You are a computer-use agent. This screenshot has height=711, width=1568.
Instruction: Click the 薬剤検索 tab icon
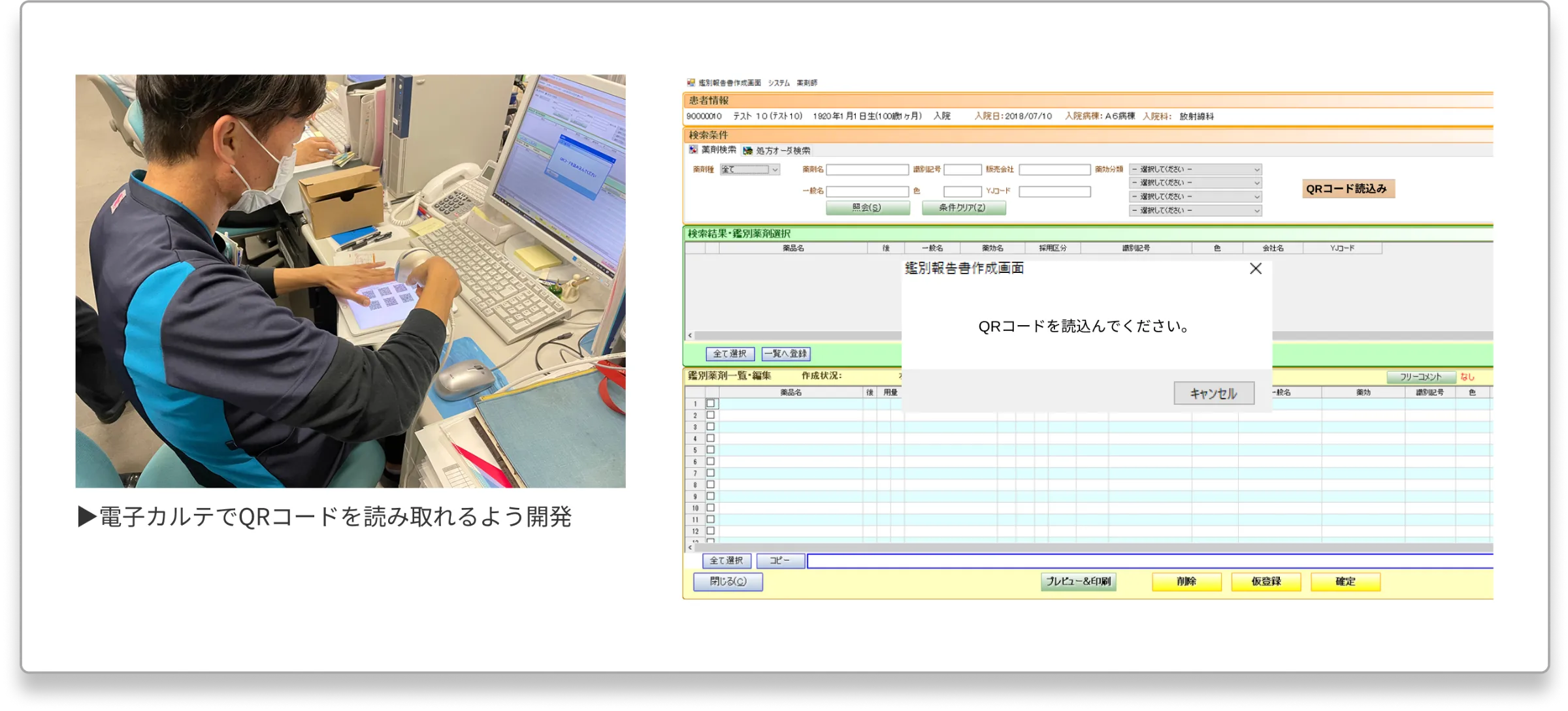(693, 150)
